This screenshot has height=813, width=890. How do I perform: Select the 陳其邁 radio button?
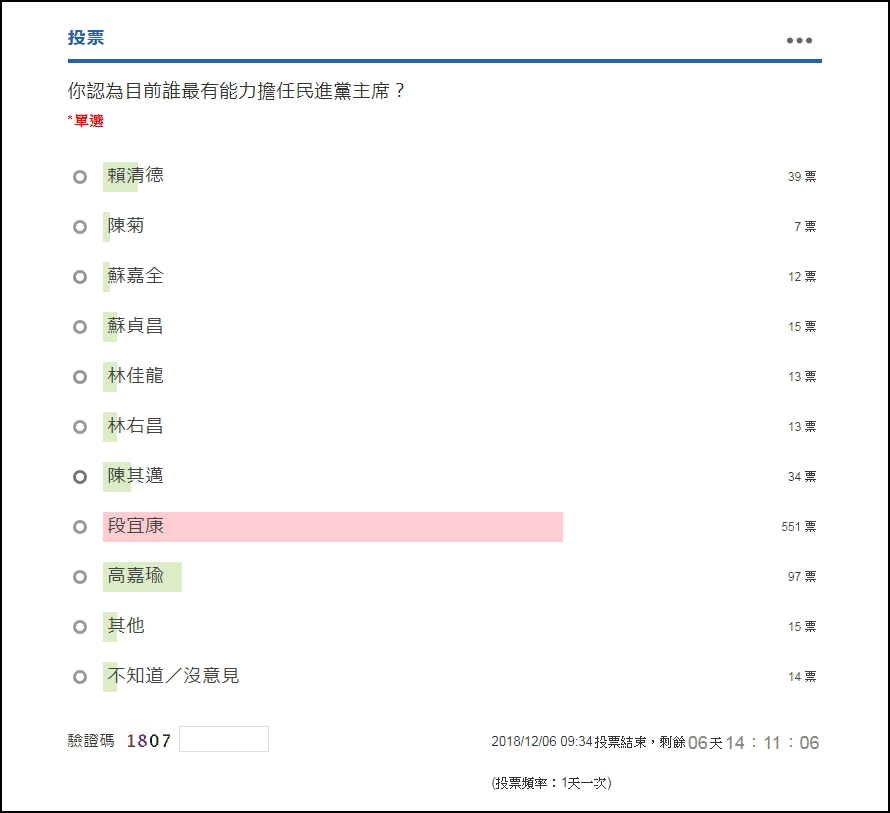[80, 477]
